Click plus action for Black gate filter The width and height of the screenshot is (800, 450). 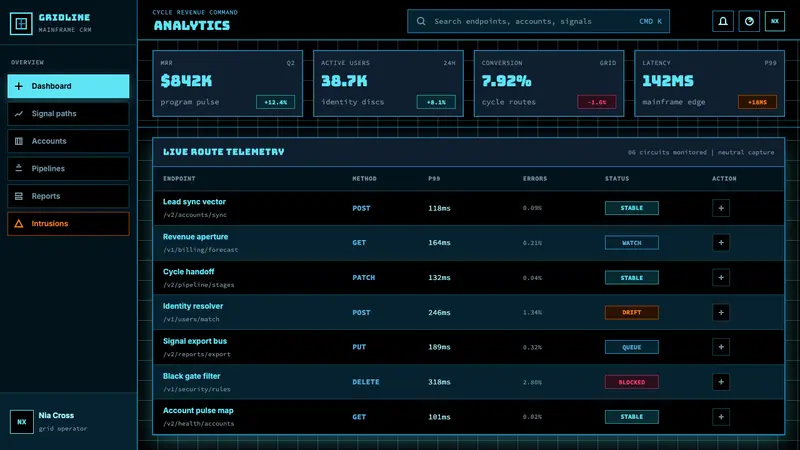(x=721, y=382)
